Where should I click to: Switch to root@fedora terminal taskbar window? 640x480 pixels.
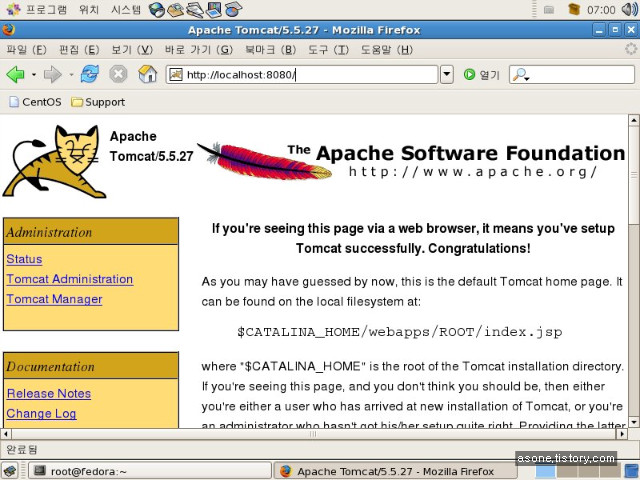click(149, 471)
